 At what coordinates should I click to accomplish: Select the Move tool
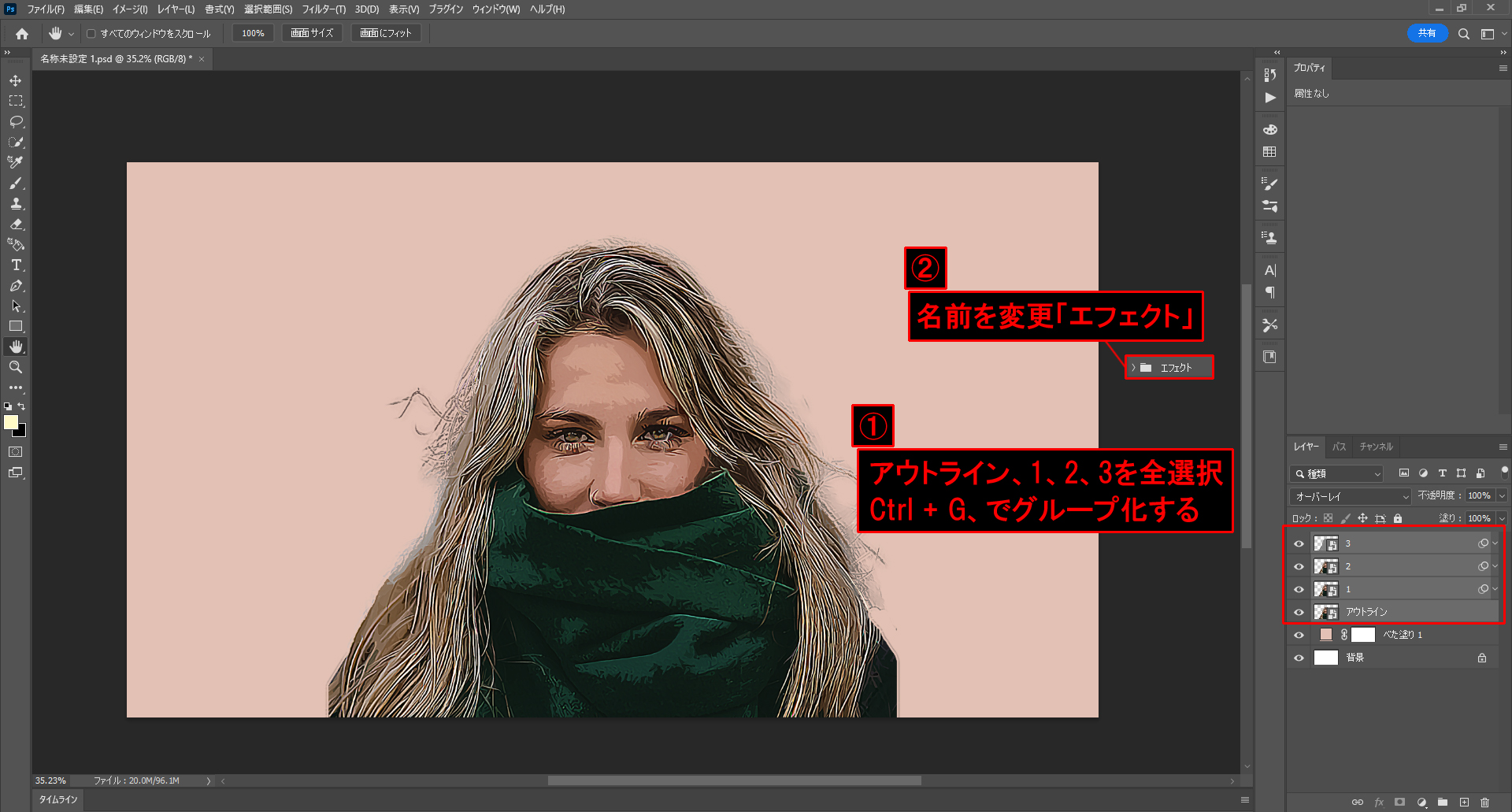[16, 81]
